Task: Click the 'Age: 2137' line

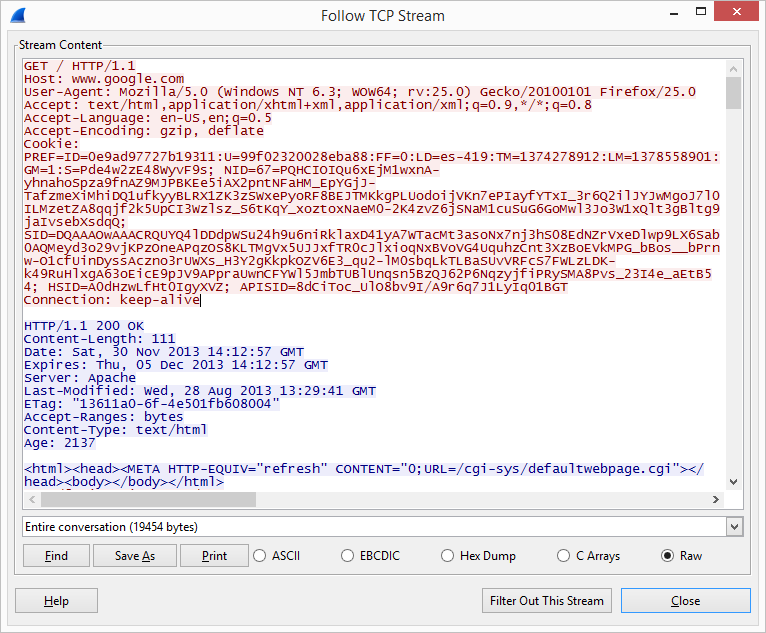Action: [60, 443]
